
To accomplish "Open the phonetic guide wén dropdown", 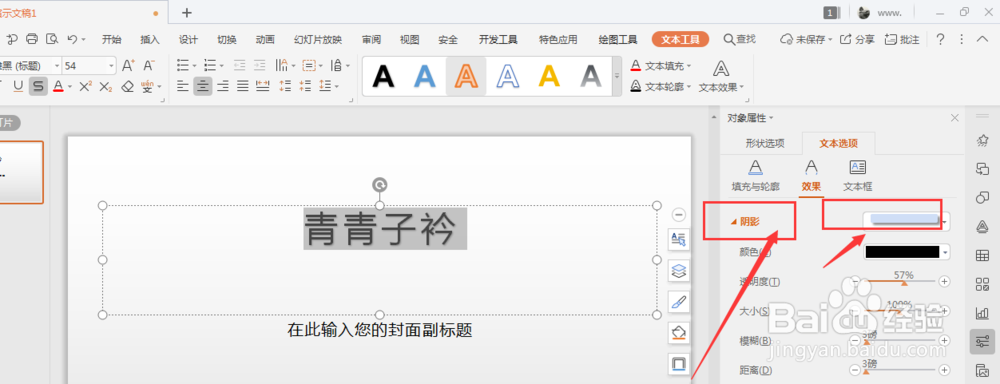I will click(159, 86).
